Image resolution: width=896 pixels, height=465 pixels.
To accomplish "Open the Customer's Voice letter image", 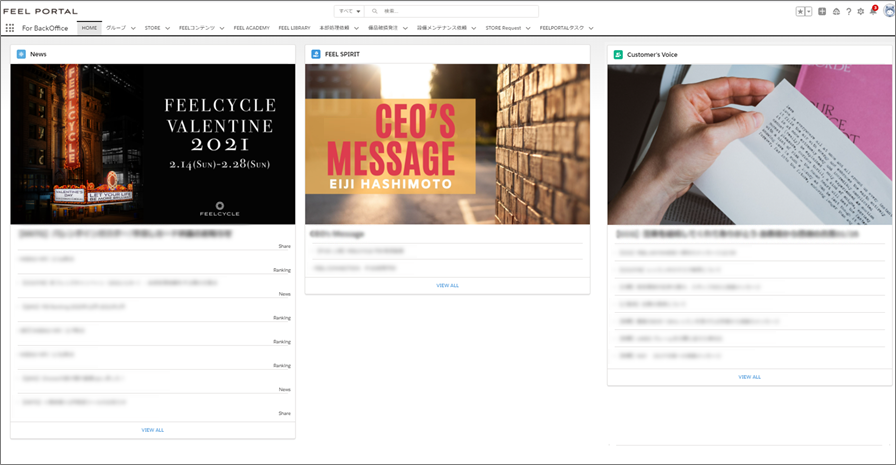I will pyautogui.click(x=750, y=145).
